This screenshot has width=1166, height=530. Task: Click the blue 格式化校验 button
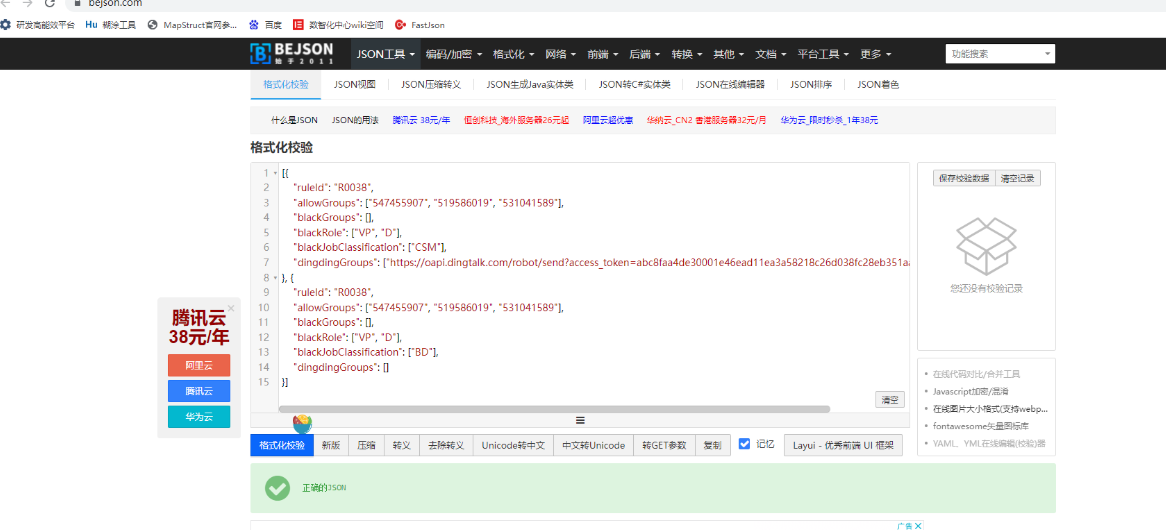tap(282, 445)
